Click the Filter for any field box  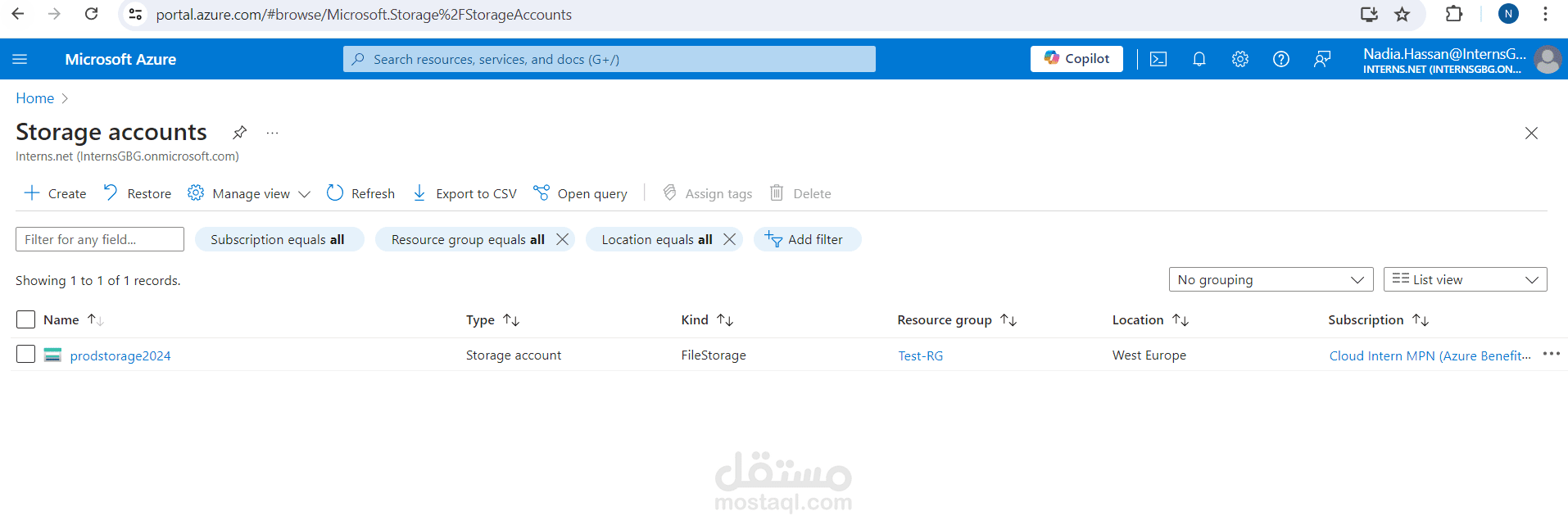pos(100,239)
